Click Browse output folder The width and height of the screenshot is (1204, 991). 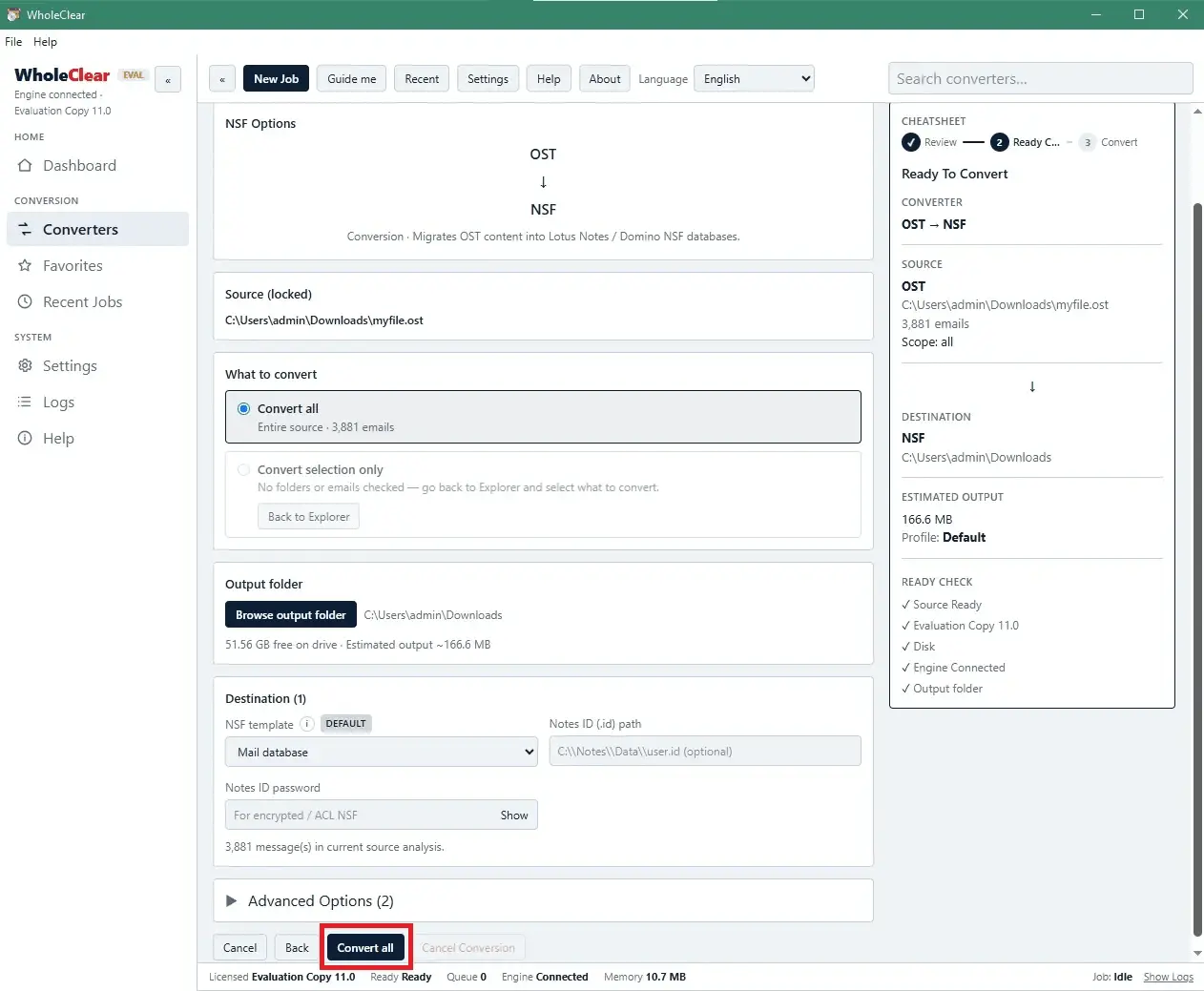(x=291, y=615)
